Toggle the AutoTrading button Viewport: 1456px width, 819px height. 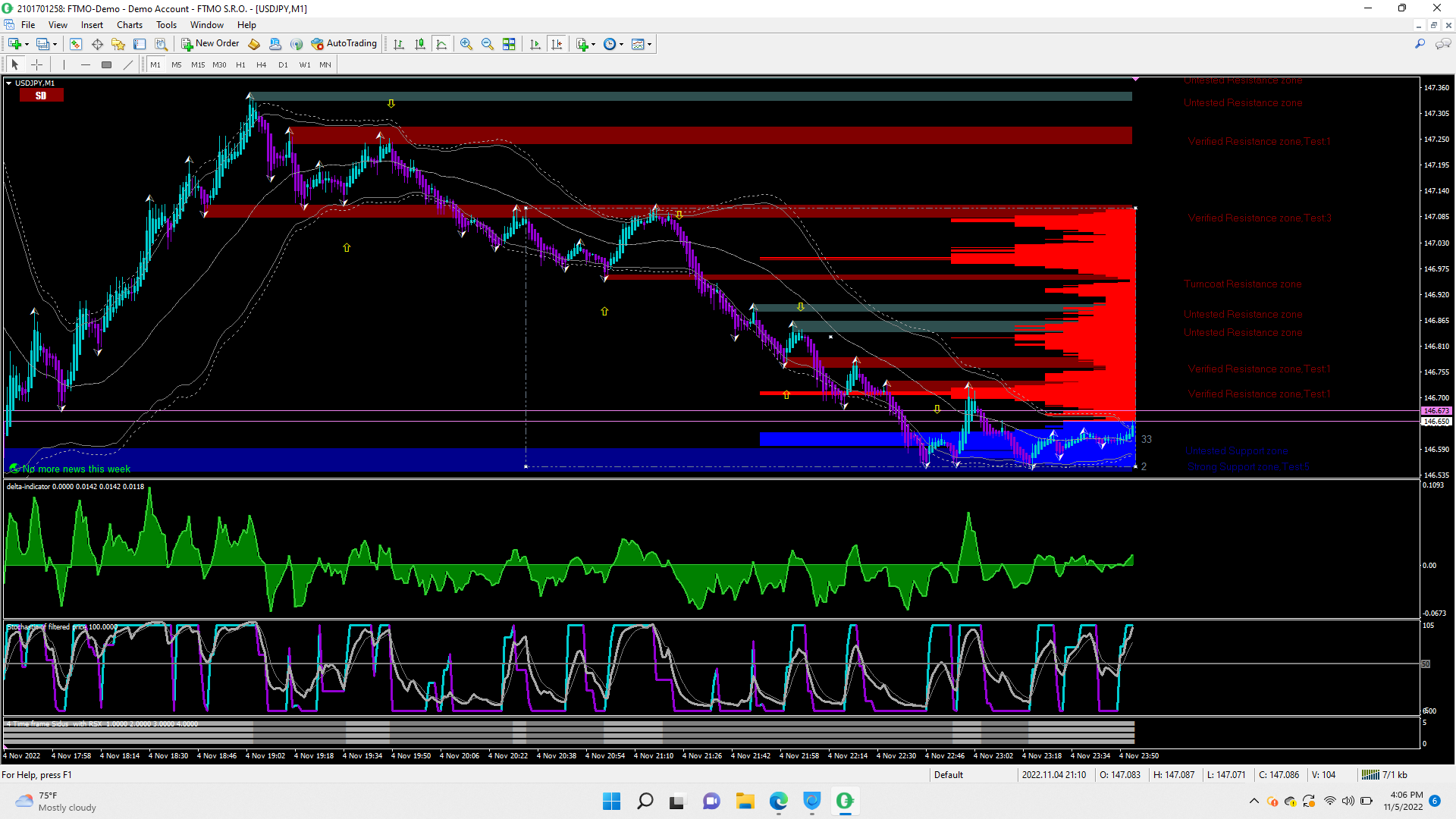click(344, 44)
